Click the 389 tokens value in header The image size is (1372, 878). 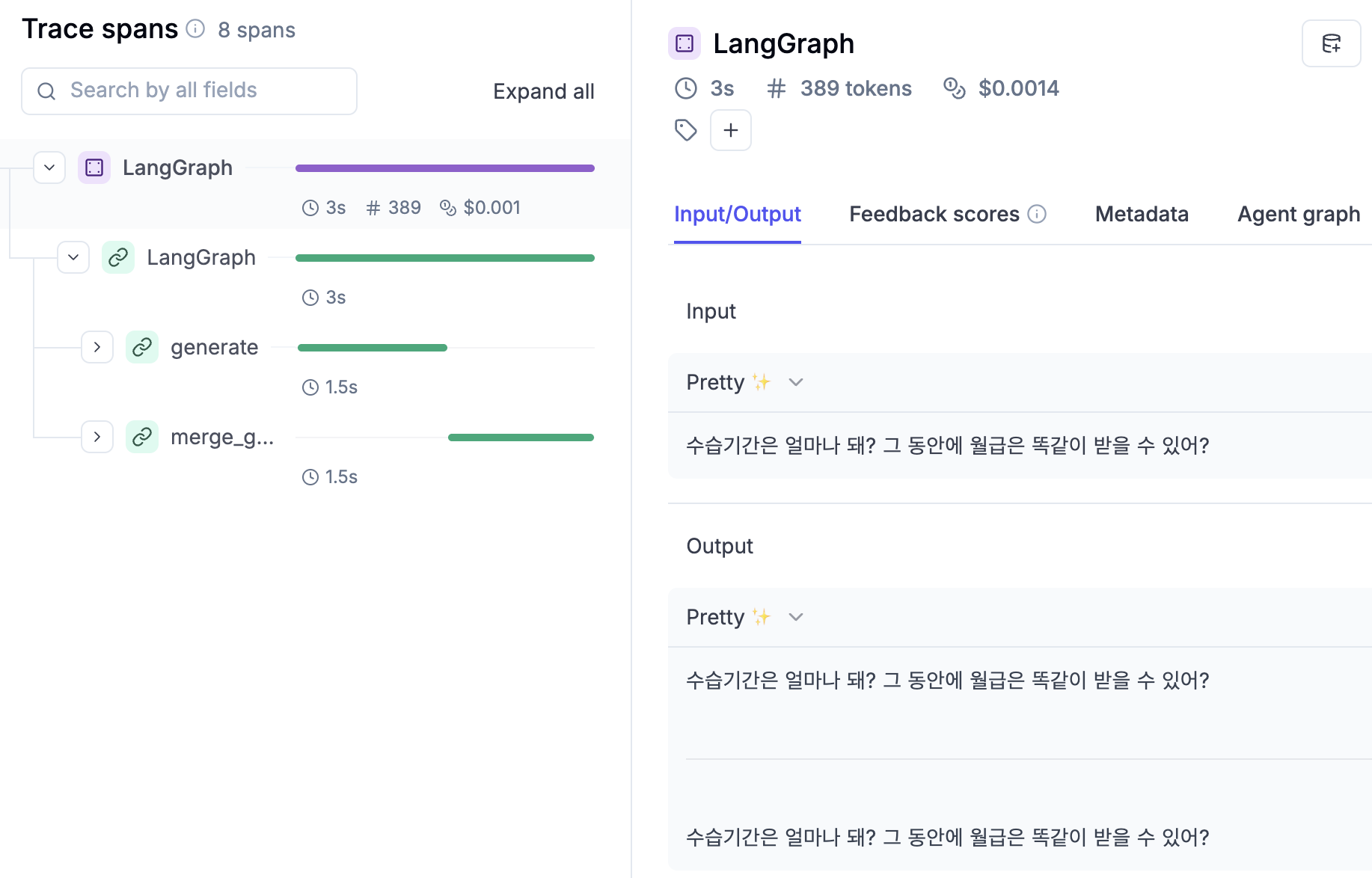point(856,88)
